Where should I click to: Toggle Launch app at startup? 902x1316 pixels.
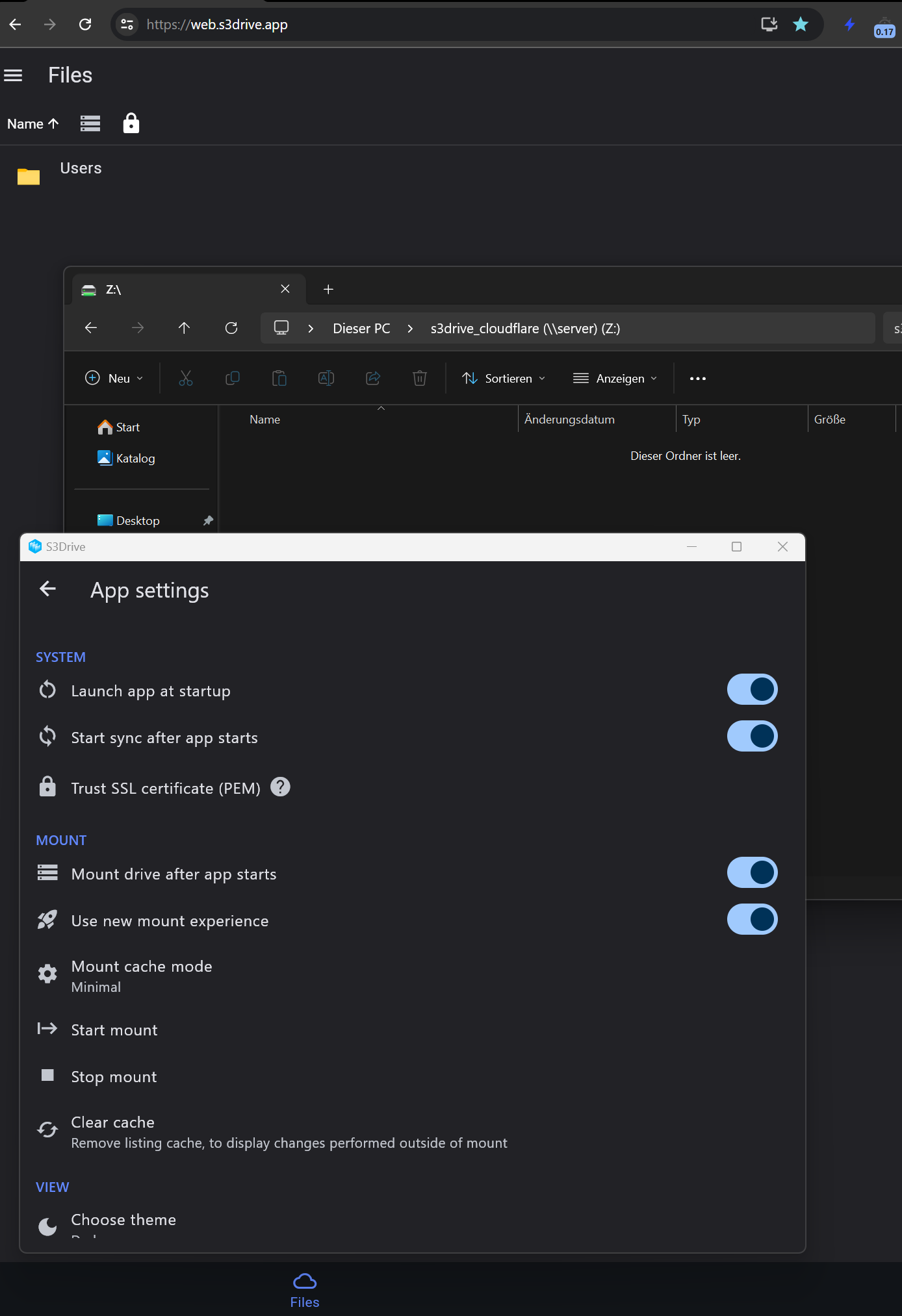(752, 690)
